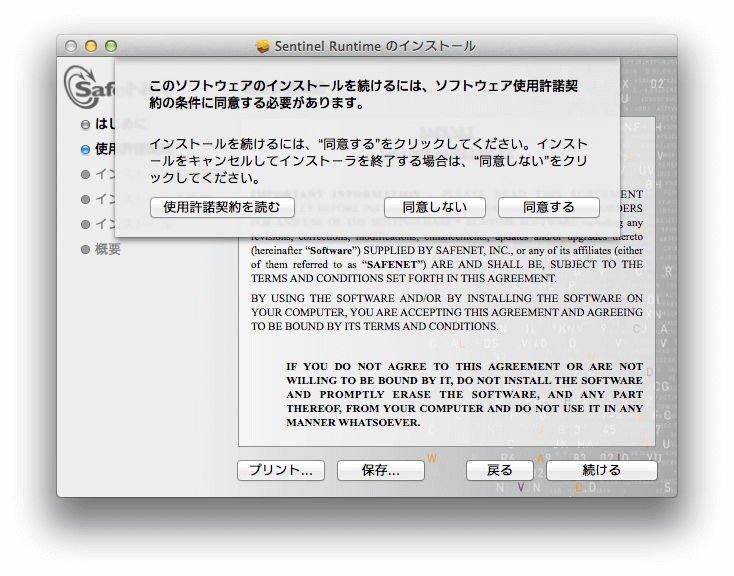Click the "このソフトウェアのインストールを続けるには" heading in the sheet
Screen dimensions: 734x576
pyautogui.click(x=363, y=94)
